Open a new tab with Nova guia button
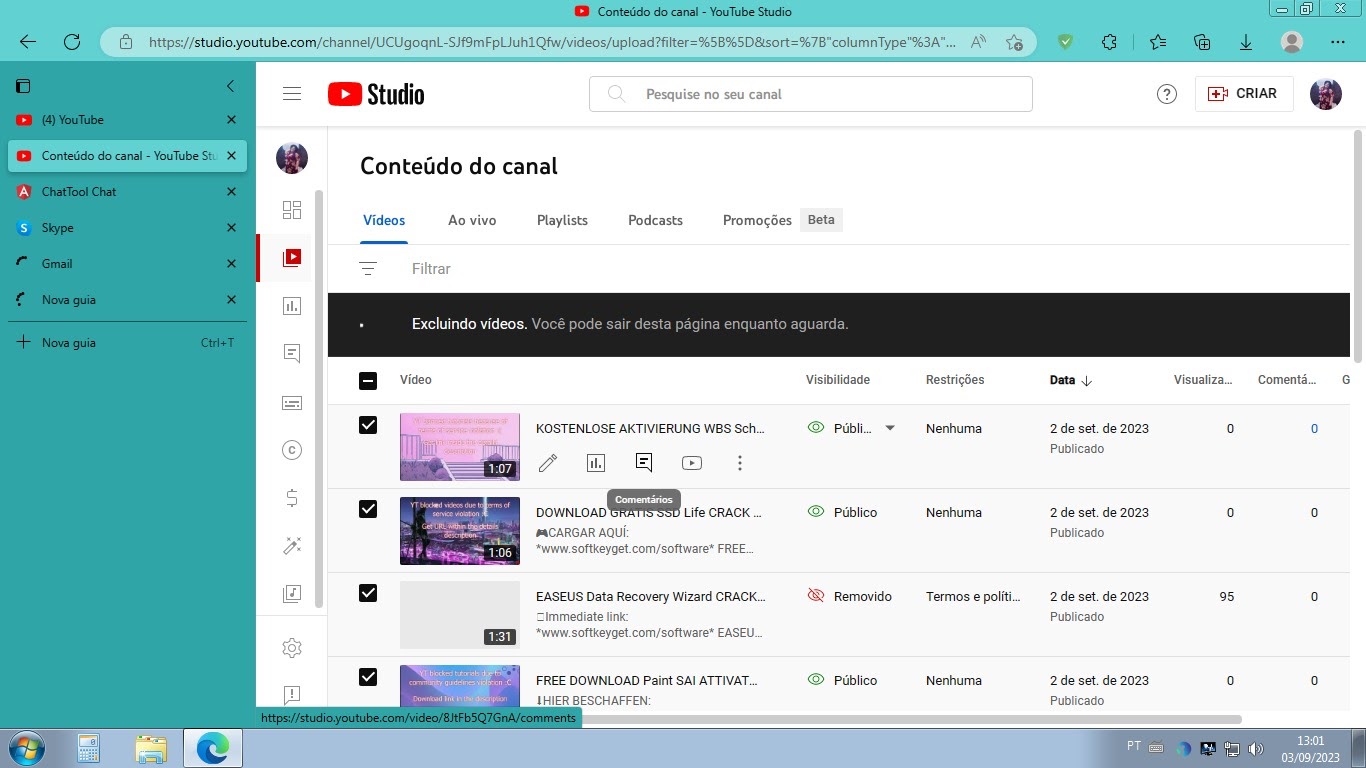The height and width of the screenshot is (768, 1366). [127, 343]
